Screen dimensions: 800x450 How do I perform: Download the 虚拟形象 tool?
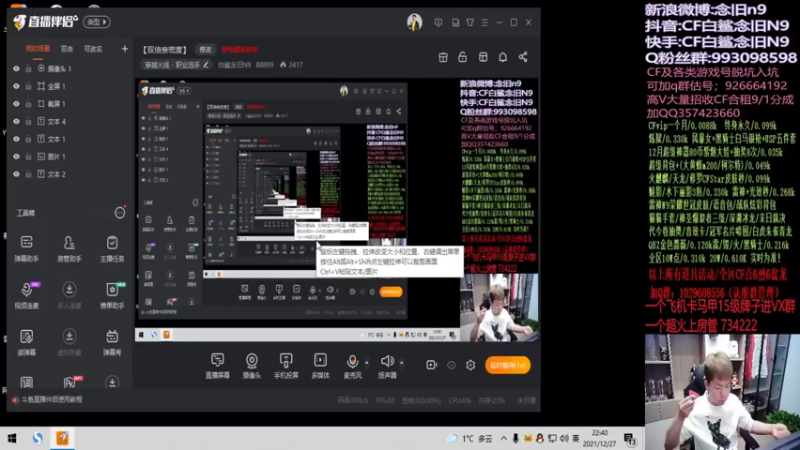coord(69,342)
